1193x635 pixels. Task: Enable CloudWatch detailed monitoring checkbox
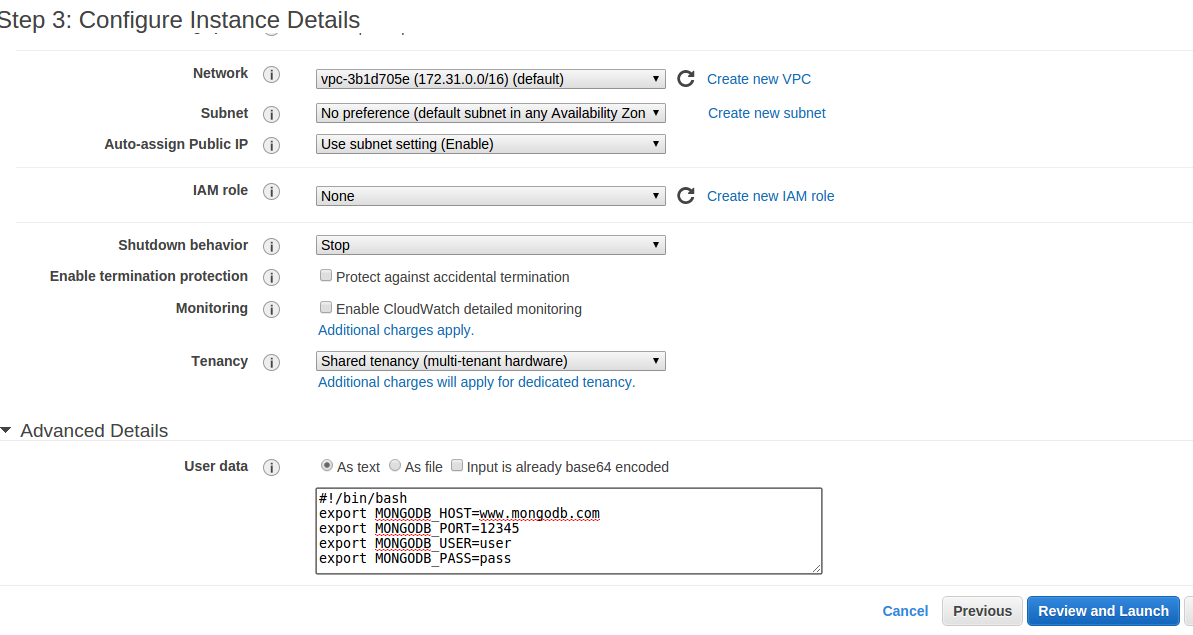point(326,308)
